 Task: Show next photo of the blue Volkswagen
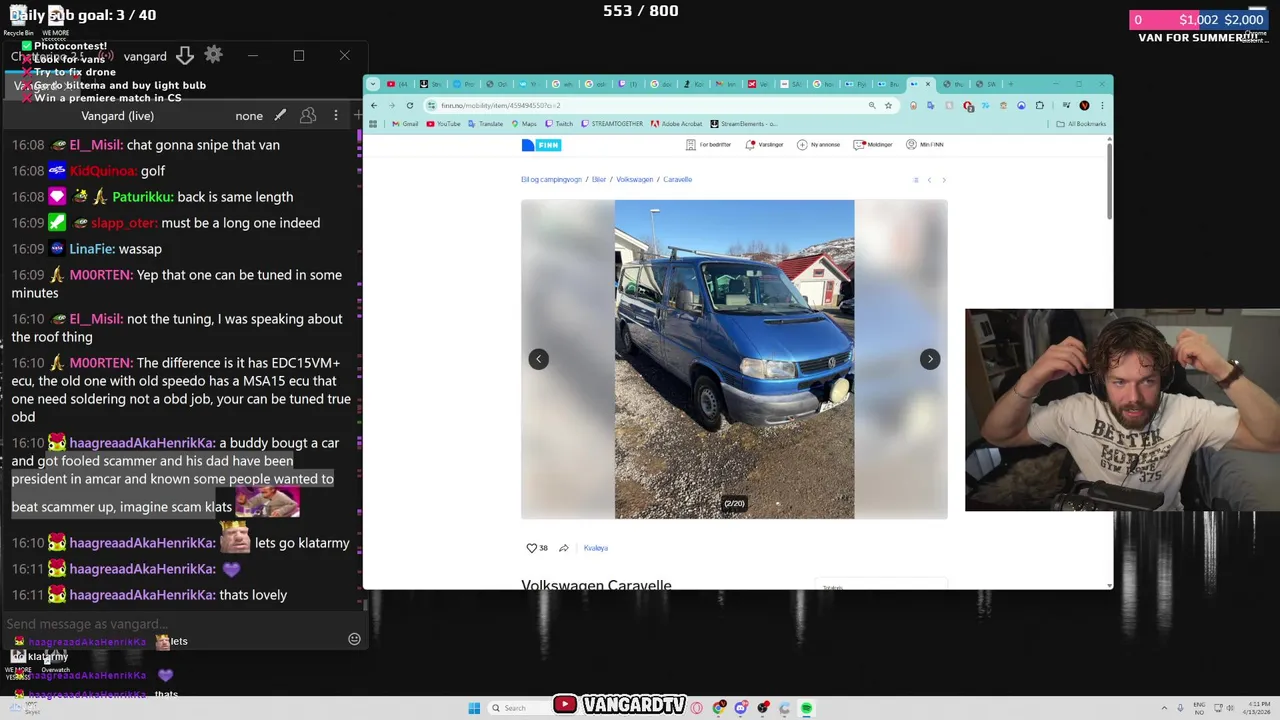(x=930, y=359)
